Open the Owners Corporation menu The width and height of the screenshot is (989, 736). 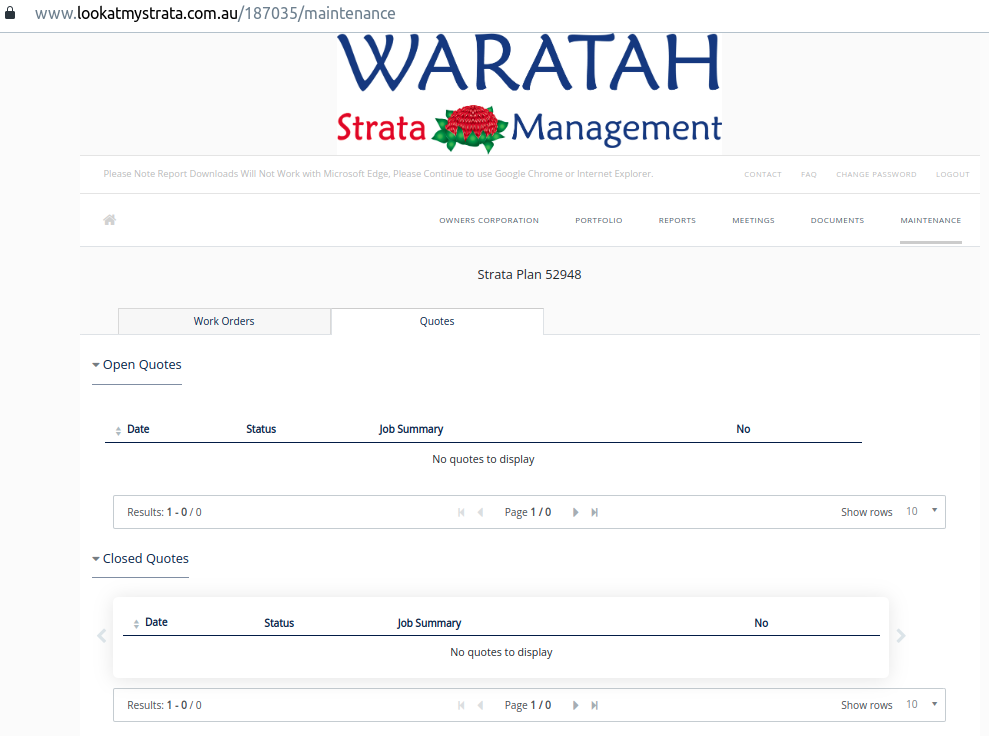click(489, 220)
